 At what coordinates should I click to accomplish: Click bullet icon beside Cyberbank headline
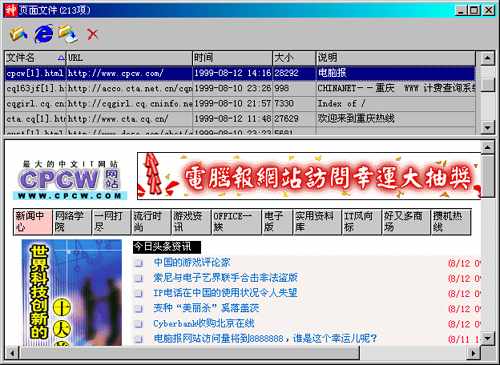pos(139,324)
